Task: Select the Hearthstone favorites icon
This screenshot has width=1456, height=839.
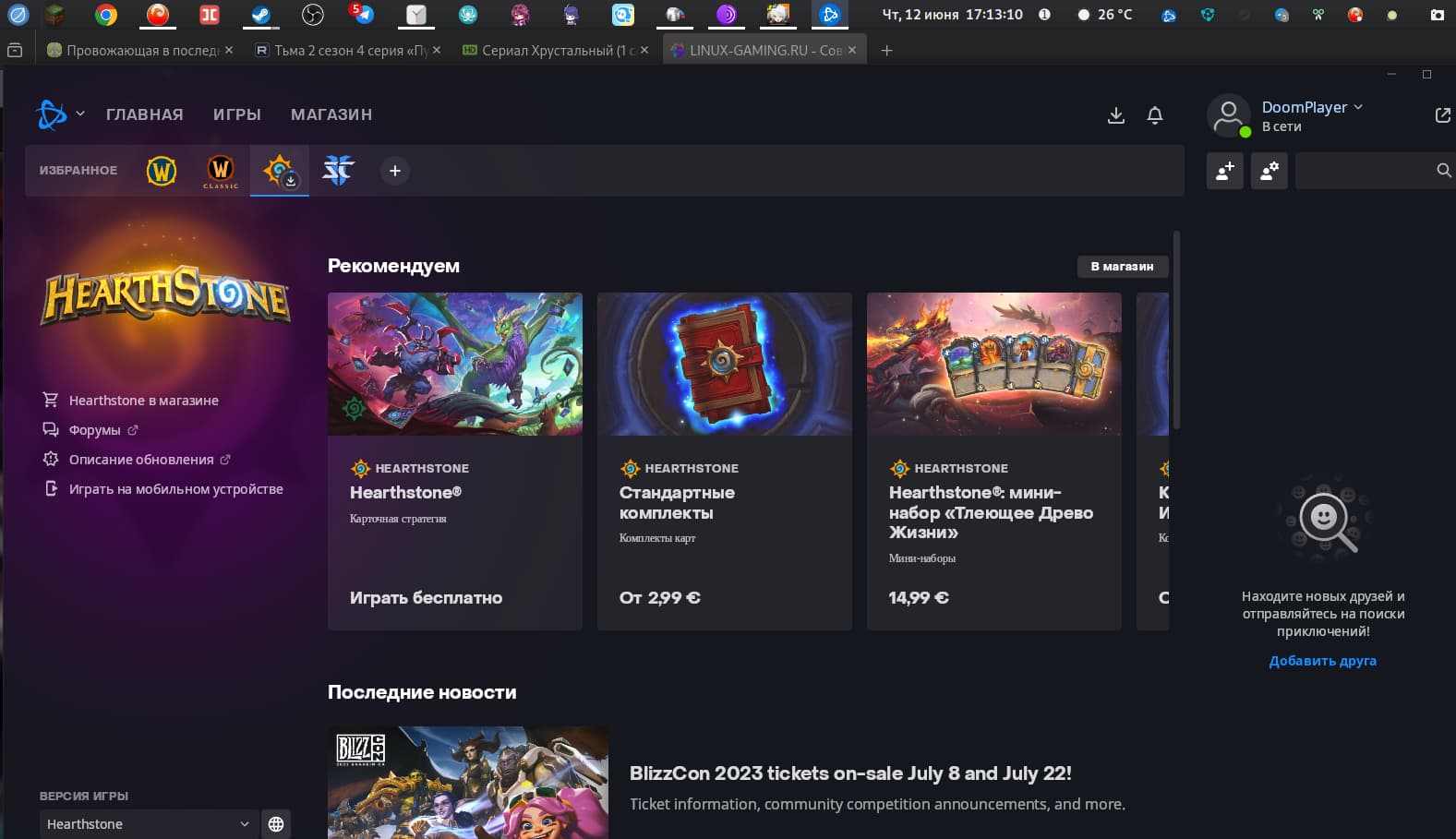Action: click(x=279, y=171)
